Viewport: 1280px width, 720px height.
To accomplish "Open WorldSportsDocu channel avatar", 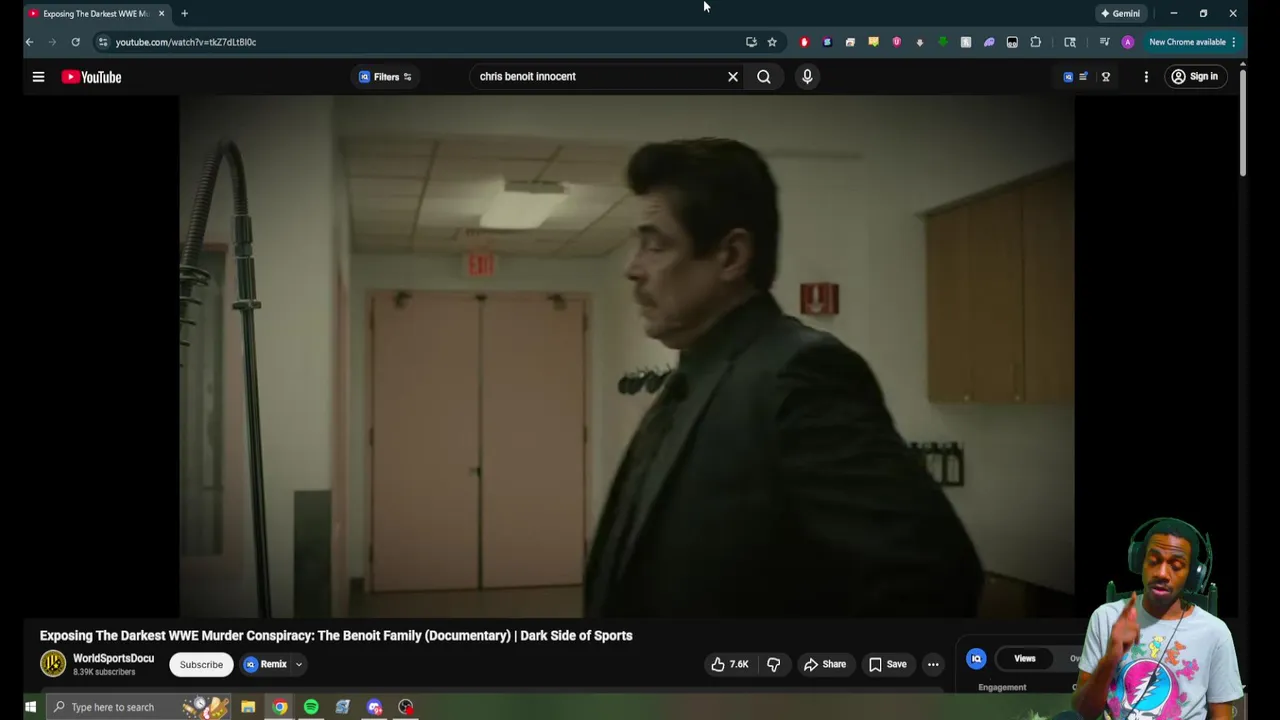I will coord(53,663).
